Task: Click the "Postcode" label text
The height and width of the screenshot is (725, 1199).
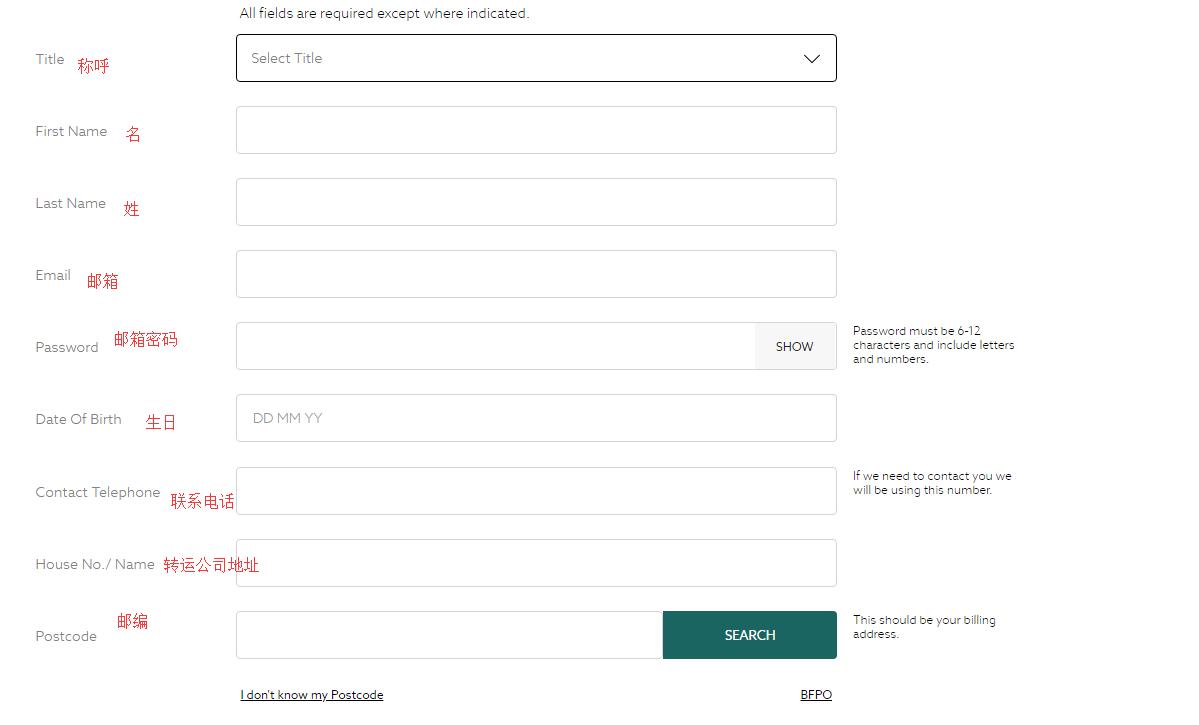Action: (x=66, y=636)
